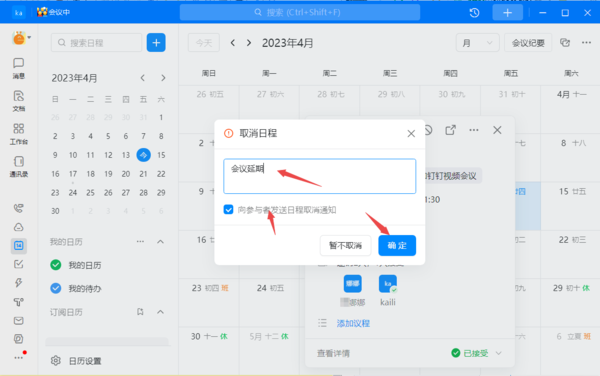The image size is (600, 376).
Task: Click the 会议中 status in title bar
Action: pyautogui.click(x=54, y=12)
